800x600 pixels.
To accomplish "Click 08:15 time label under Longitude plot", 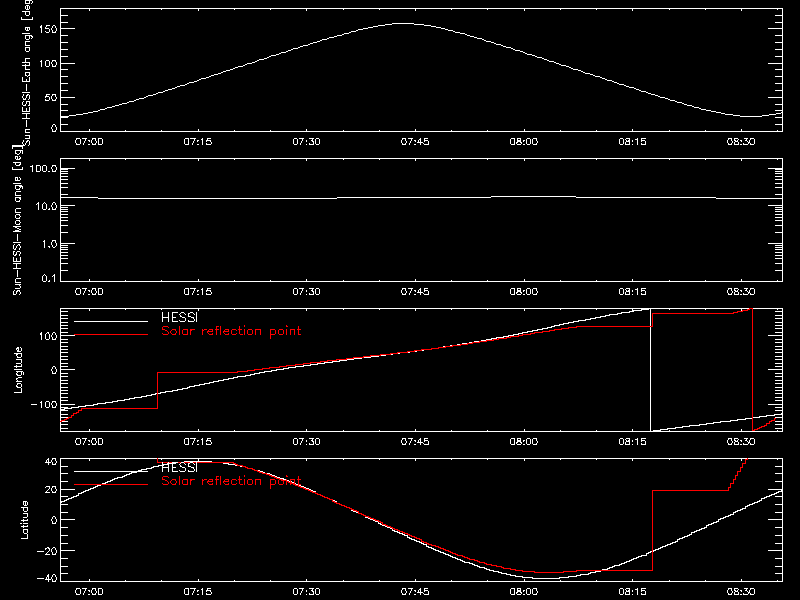I will 632,442.
